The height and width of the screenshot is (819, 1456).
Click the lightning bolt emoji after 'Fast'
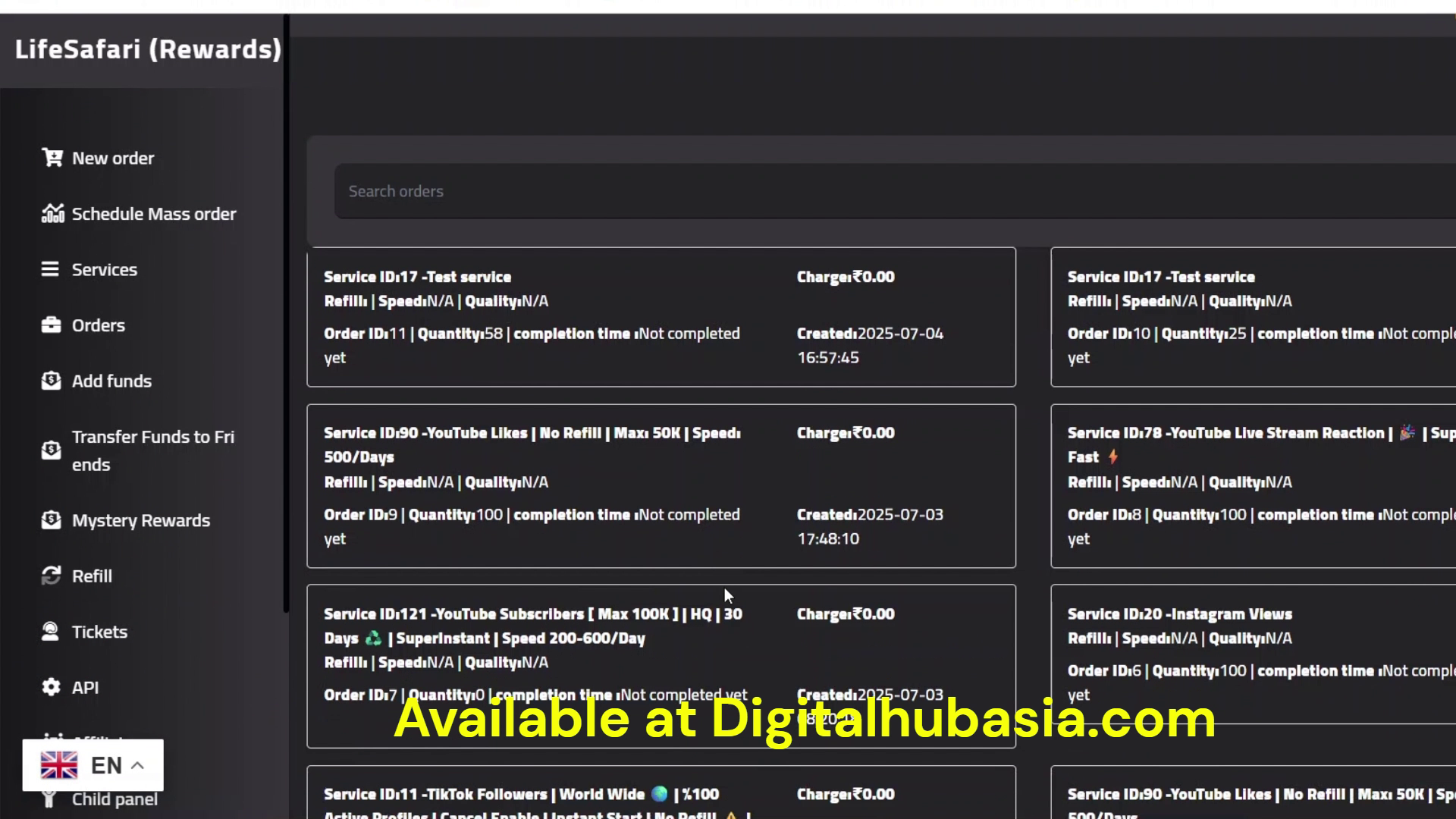click(x=1112, y=457)
